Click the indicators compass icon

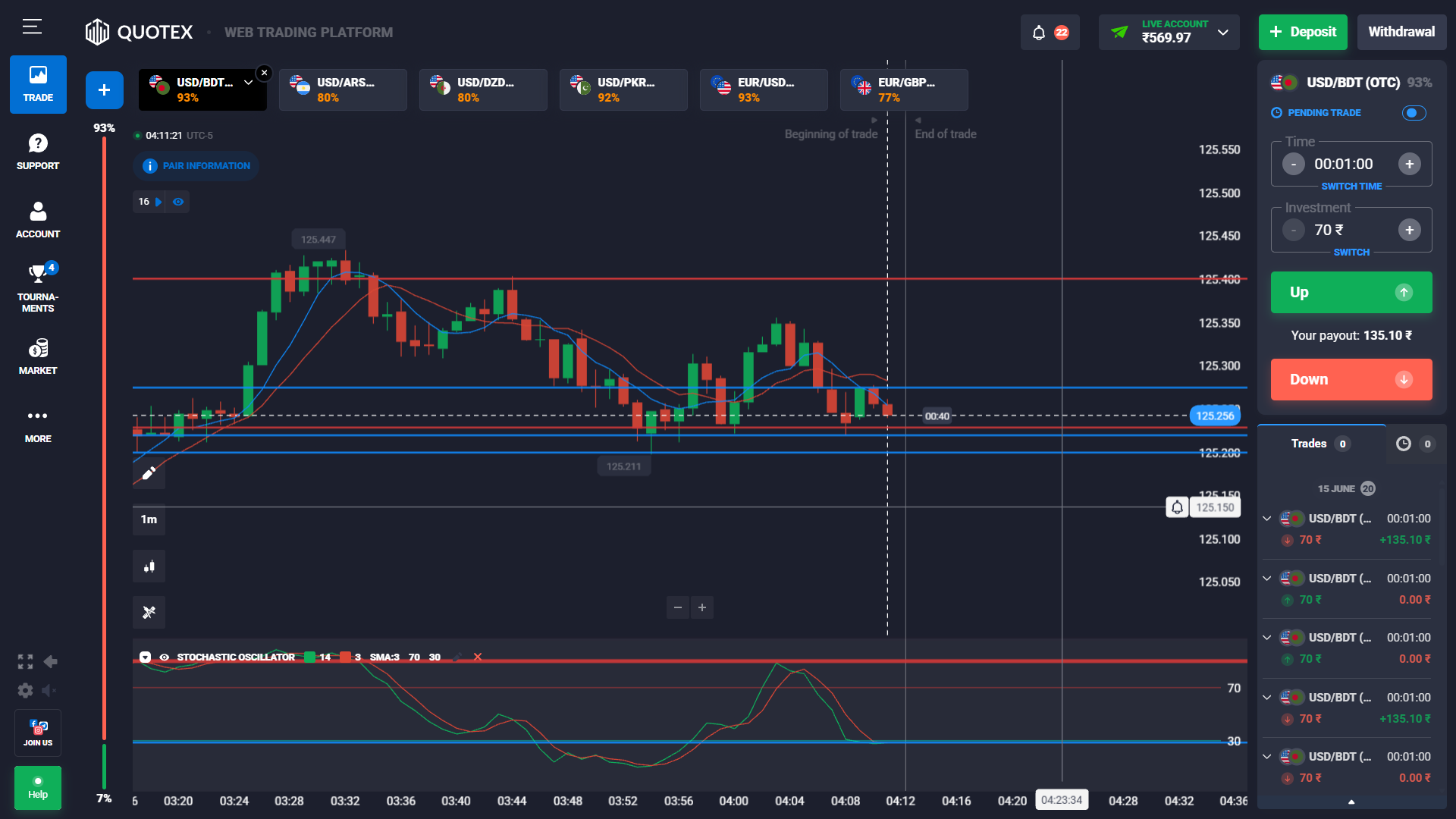149,612
